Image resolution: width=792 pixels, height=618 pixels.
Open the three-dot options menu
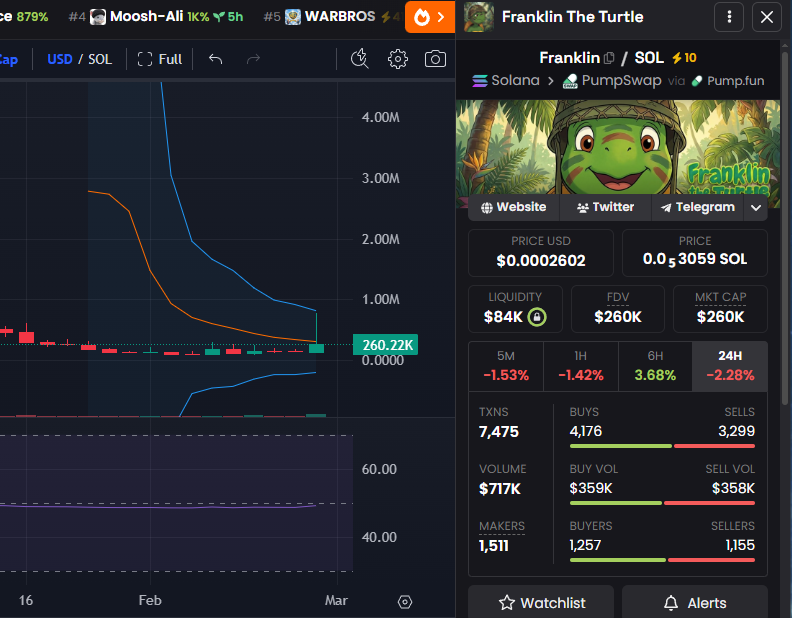pyautogui.click(x=729, y=17)
